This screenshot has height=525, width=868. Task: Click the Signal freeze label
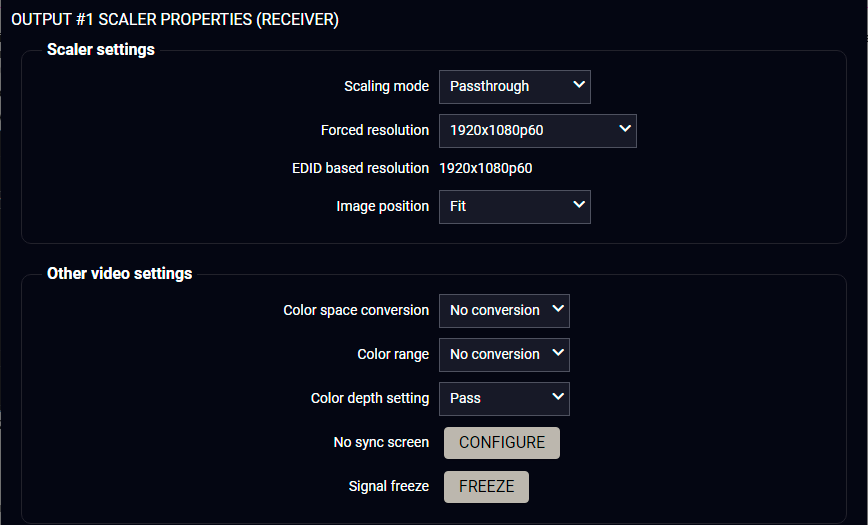click(389, 487)
